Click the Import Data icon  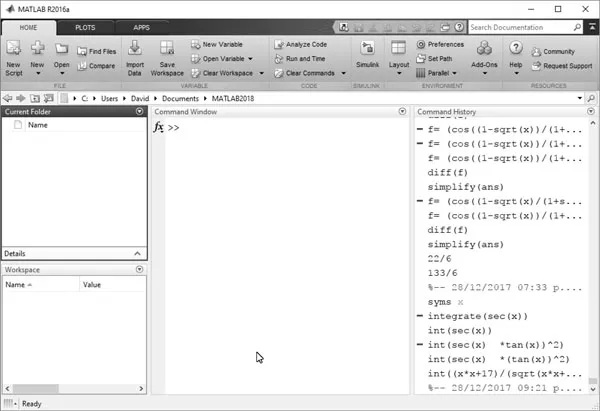135,54
